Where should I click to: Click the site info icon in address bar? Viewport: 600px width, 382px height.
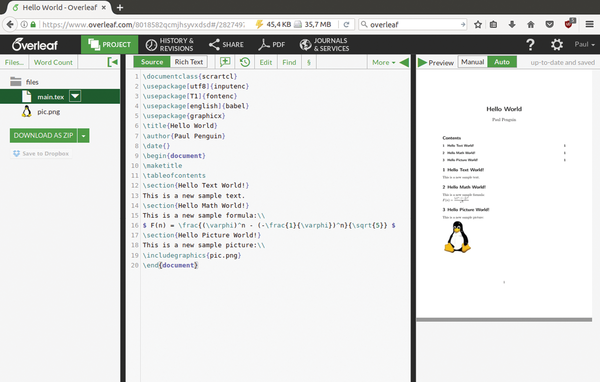tap(24, 24)
